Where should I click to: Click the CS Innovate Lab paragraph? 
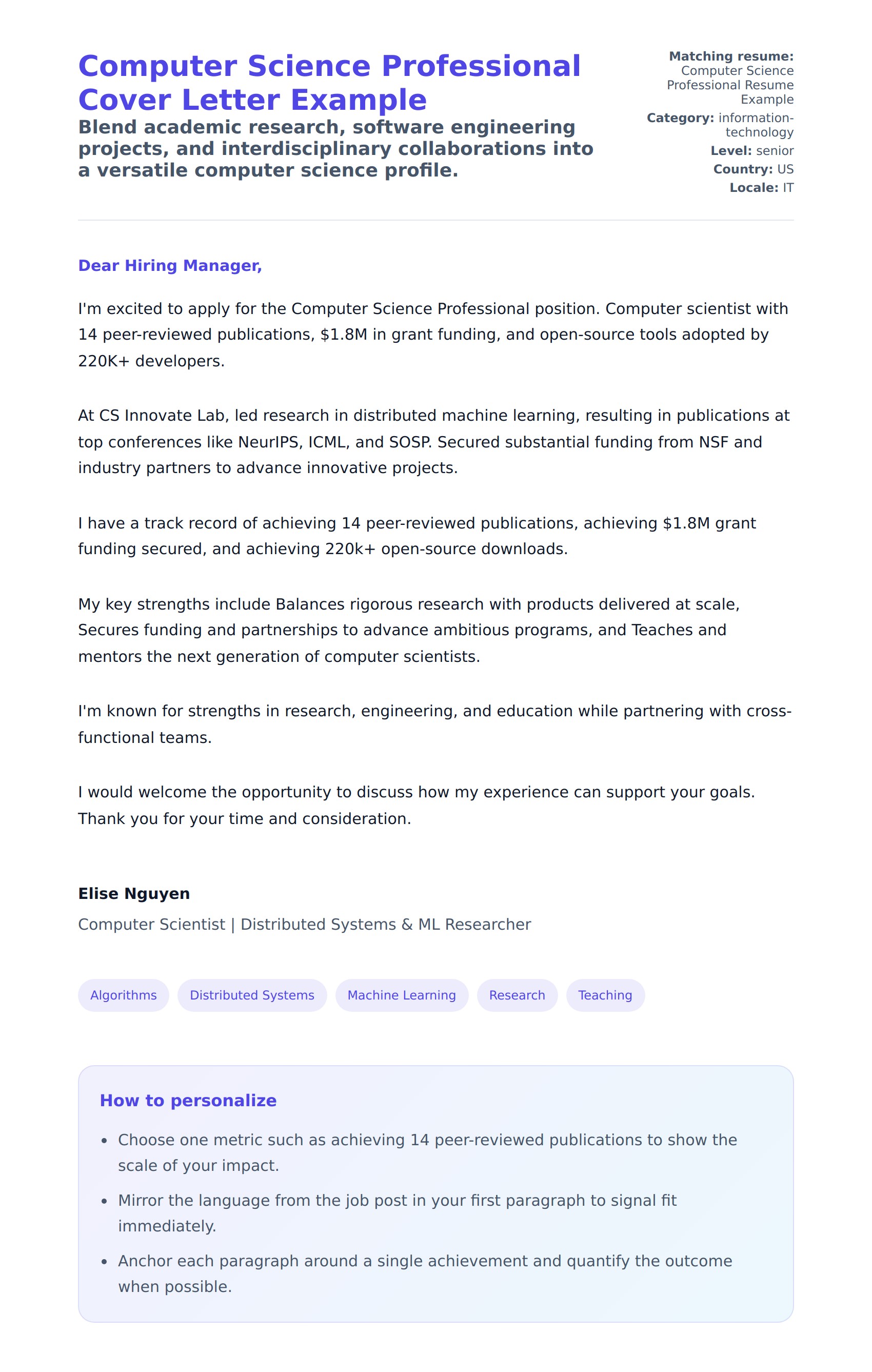(433, 442)
